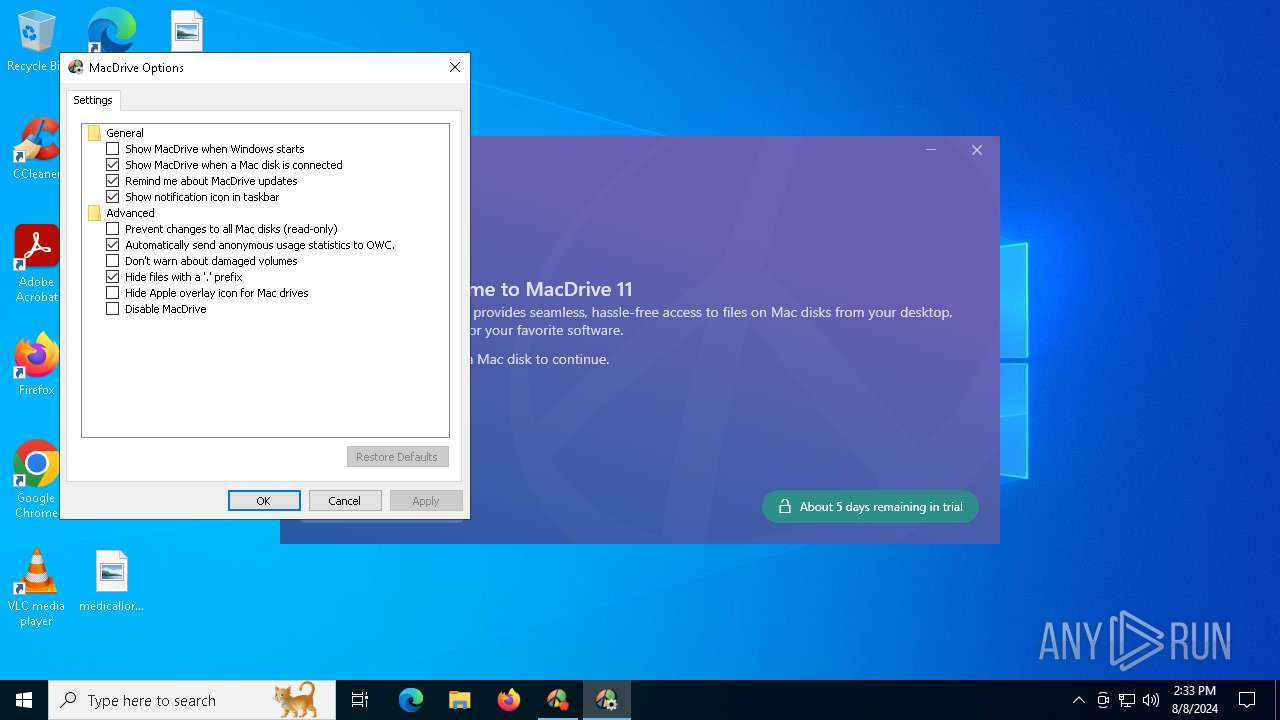Uncheck Show MacDrive when a Mac disk is connected
The width and height of the screenshot is (1280, 720).
click(x=112, y=165)
